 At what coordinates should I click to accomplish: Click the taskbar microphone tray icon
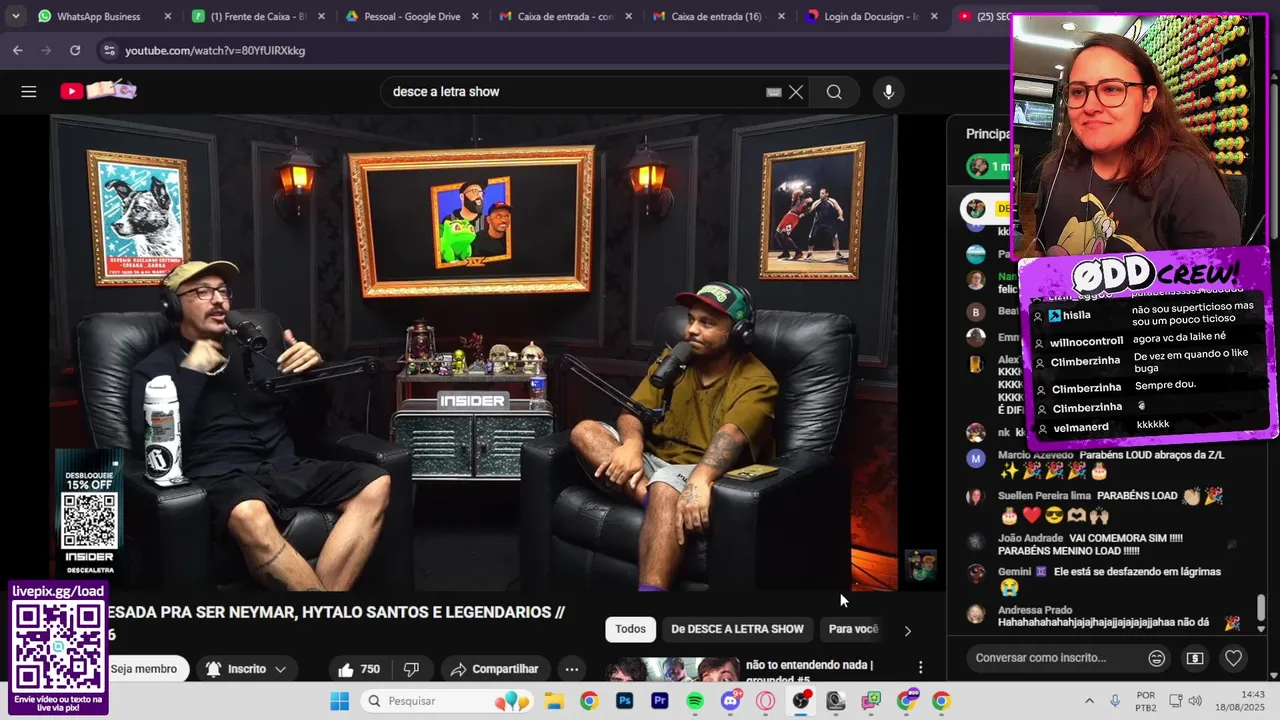[x=1115, y=701]
